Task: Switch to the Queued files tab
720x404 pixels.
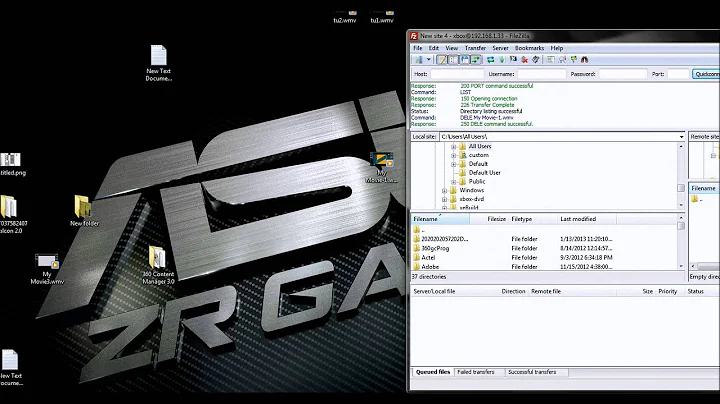Action: click(x=433, y=372)
